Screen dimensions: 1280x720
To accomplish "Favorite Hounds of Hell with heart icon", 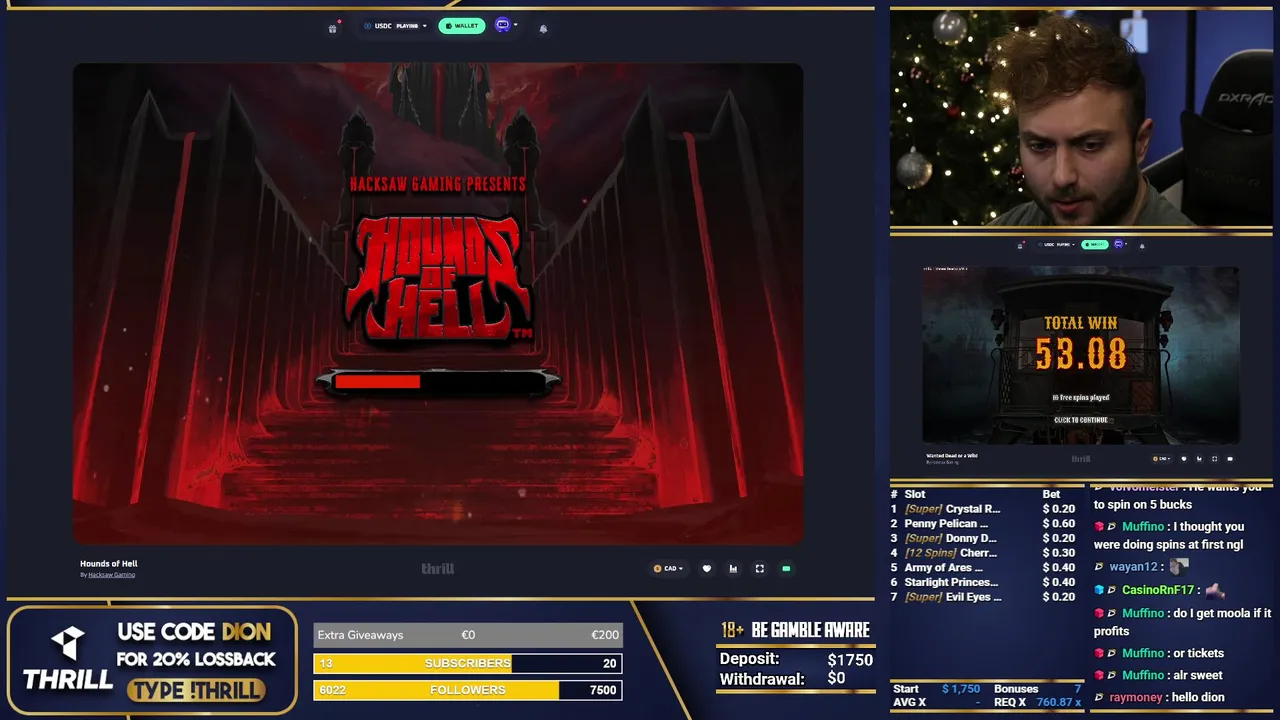I will (707, 569).
